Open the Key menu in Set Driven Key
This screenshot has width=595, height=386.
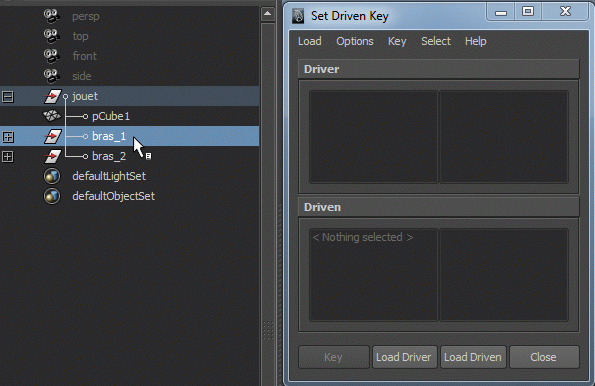[x=397, y=41]
